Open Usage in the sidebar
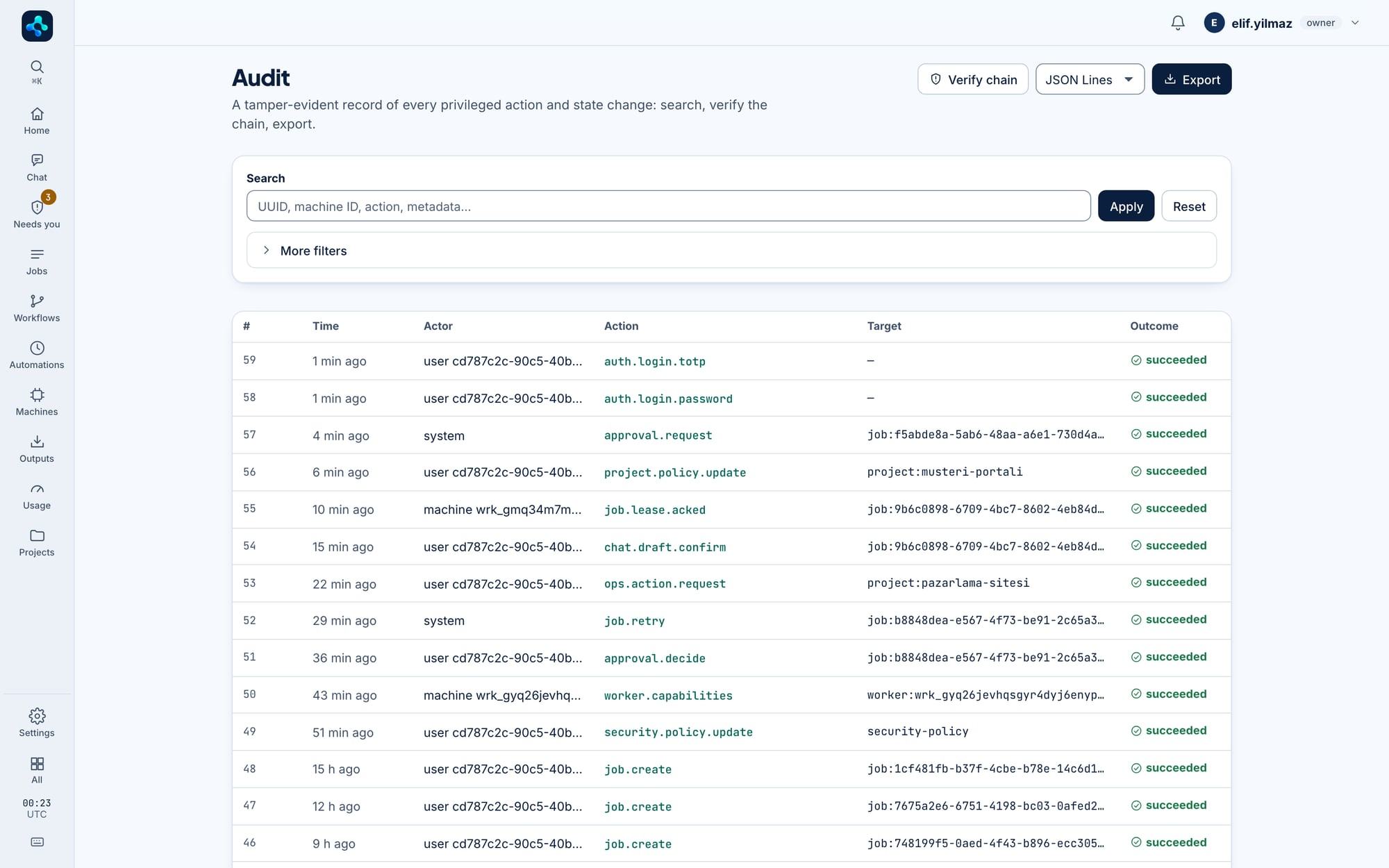1389x868 pixels. click(x=37, y=496)
